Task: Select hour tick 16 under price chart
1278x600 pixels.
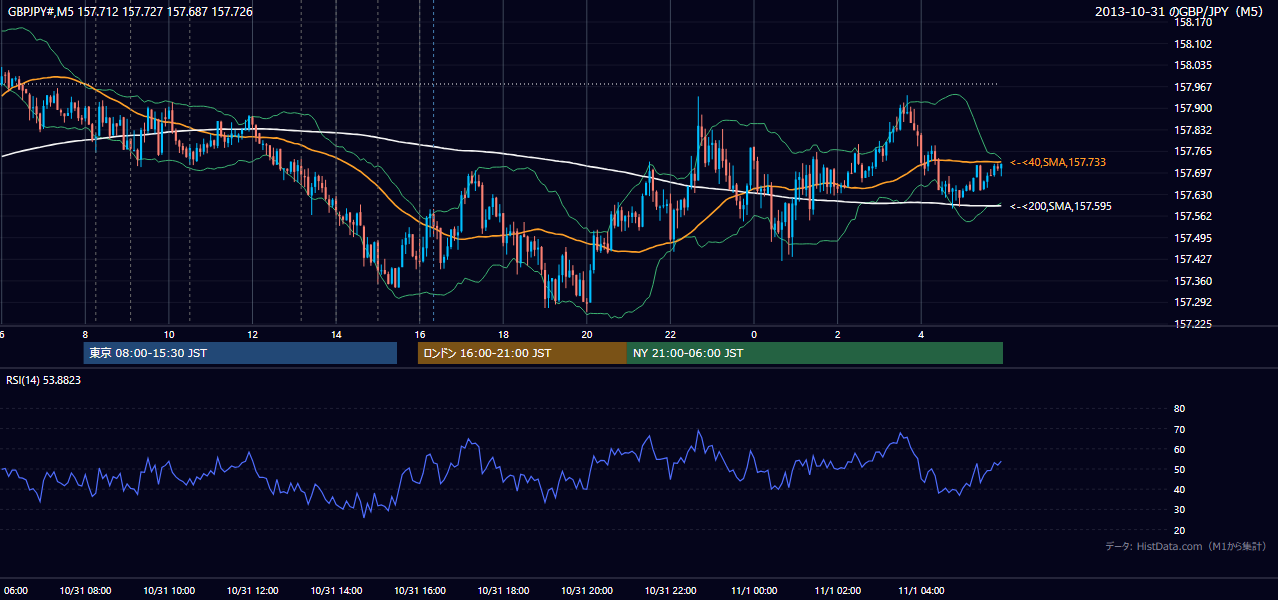Action: click(420, 334)
